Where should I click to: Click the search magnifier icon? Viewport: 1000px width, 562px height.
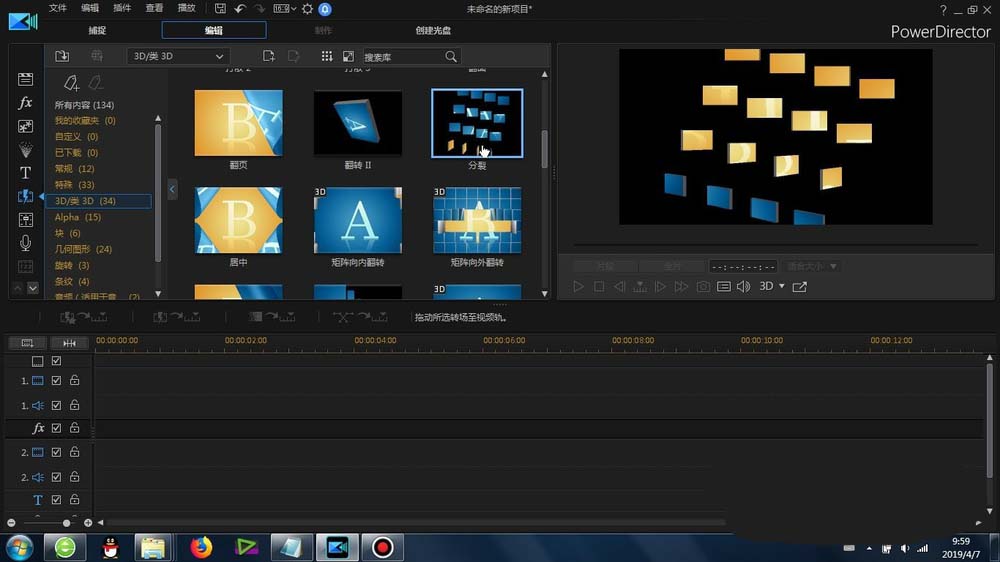tap(451, 57)
